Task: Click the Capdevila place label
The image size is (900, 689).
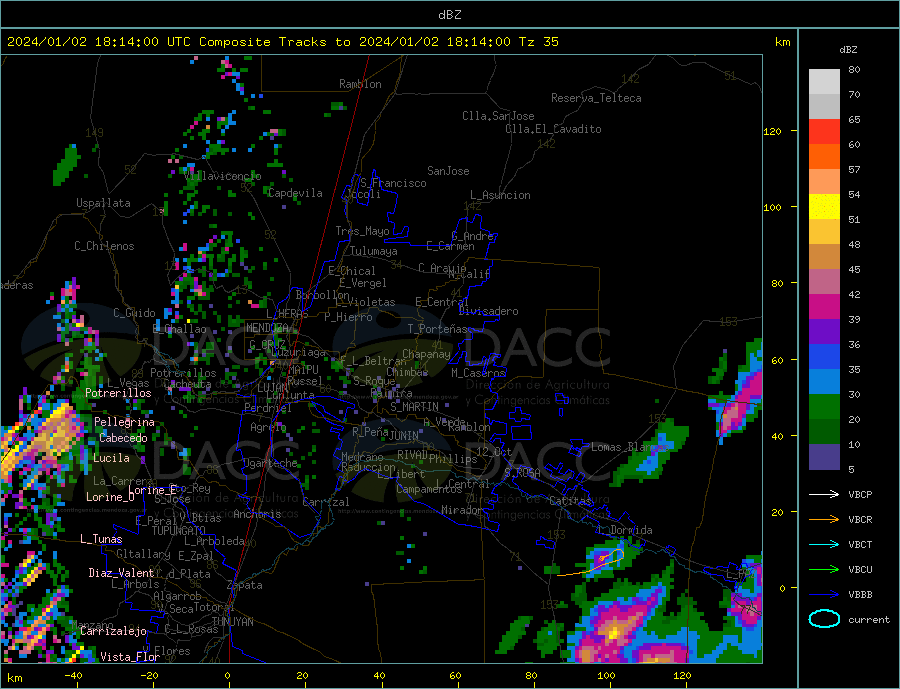Action: [295, 193]
